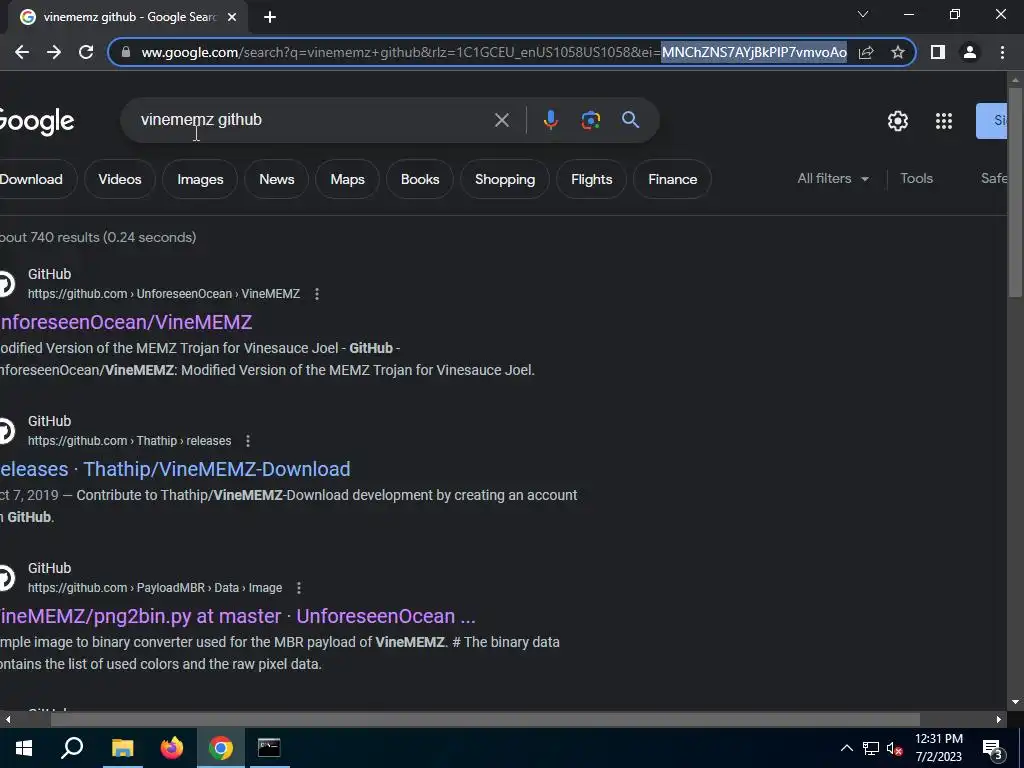Open Windows taskbar search

tap(72, 748)
